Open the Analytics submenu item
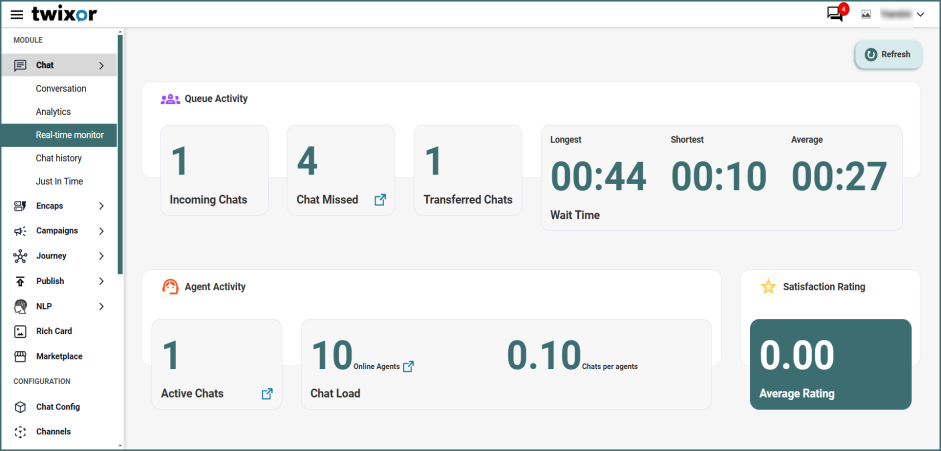Screen dimensions: 941x451 pyautogui.click(x=53, y=112)
